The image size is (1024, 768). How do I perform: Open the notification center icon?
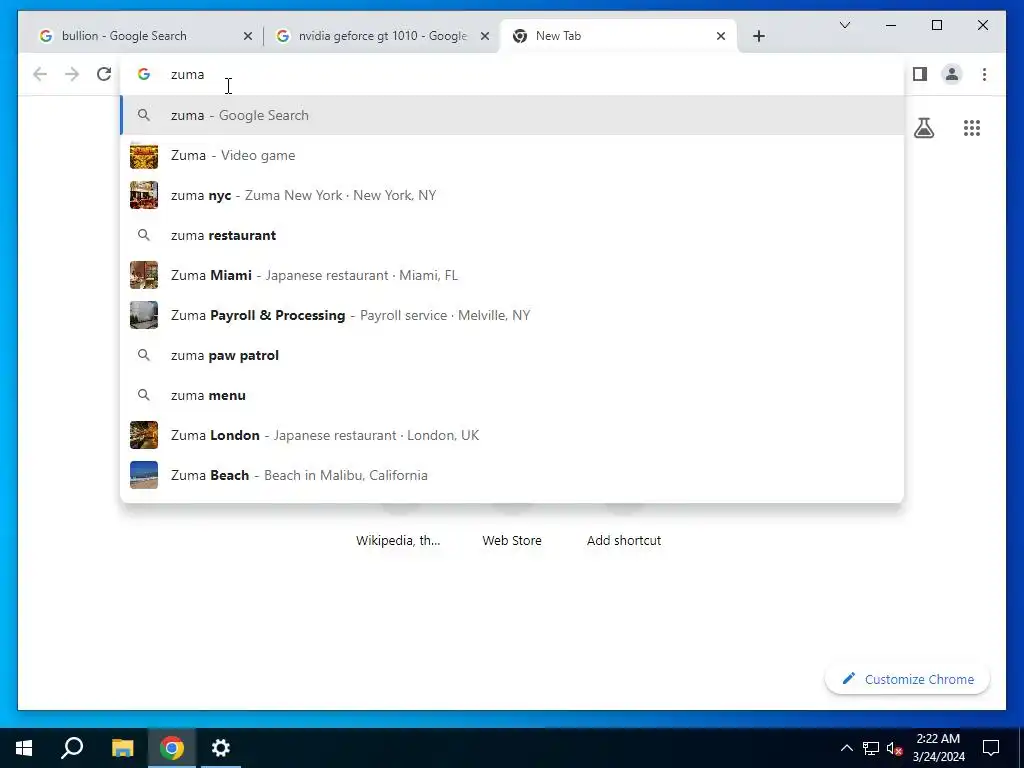tap(991, 748)
